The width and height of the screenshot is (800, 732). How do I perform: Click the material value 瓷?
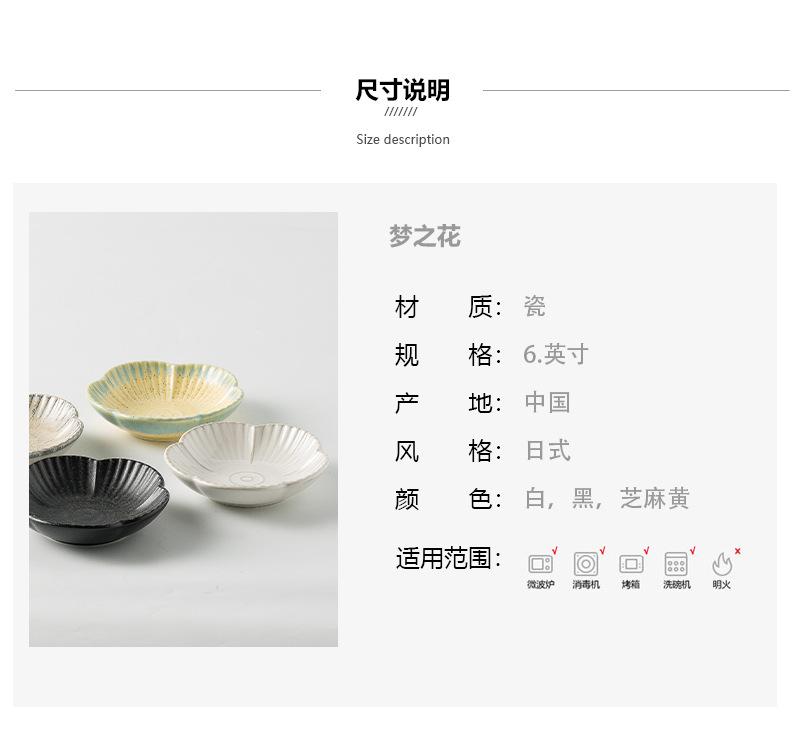(x=535, y=307)
